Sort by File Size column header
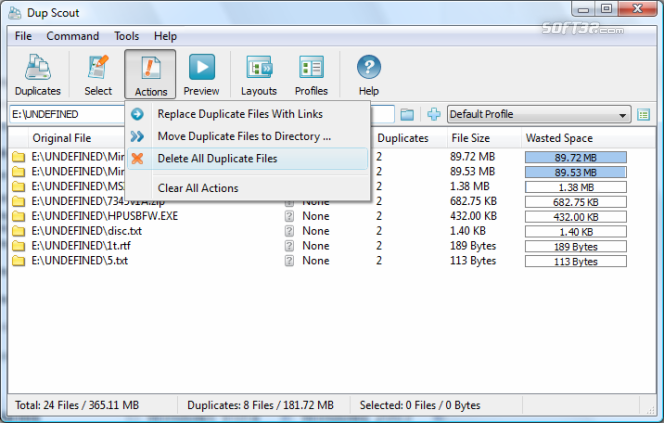The image size is (664, 423). tap(470, 138)
